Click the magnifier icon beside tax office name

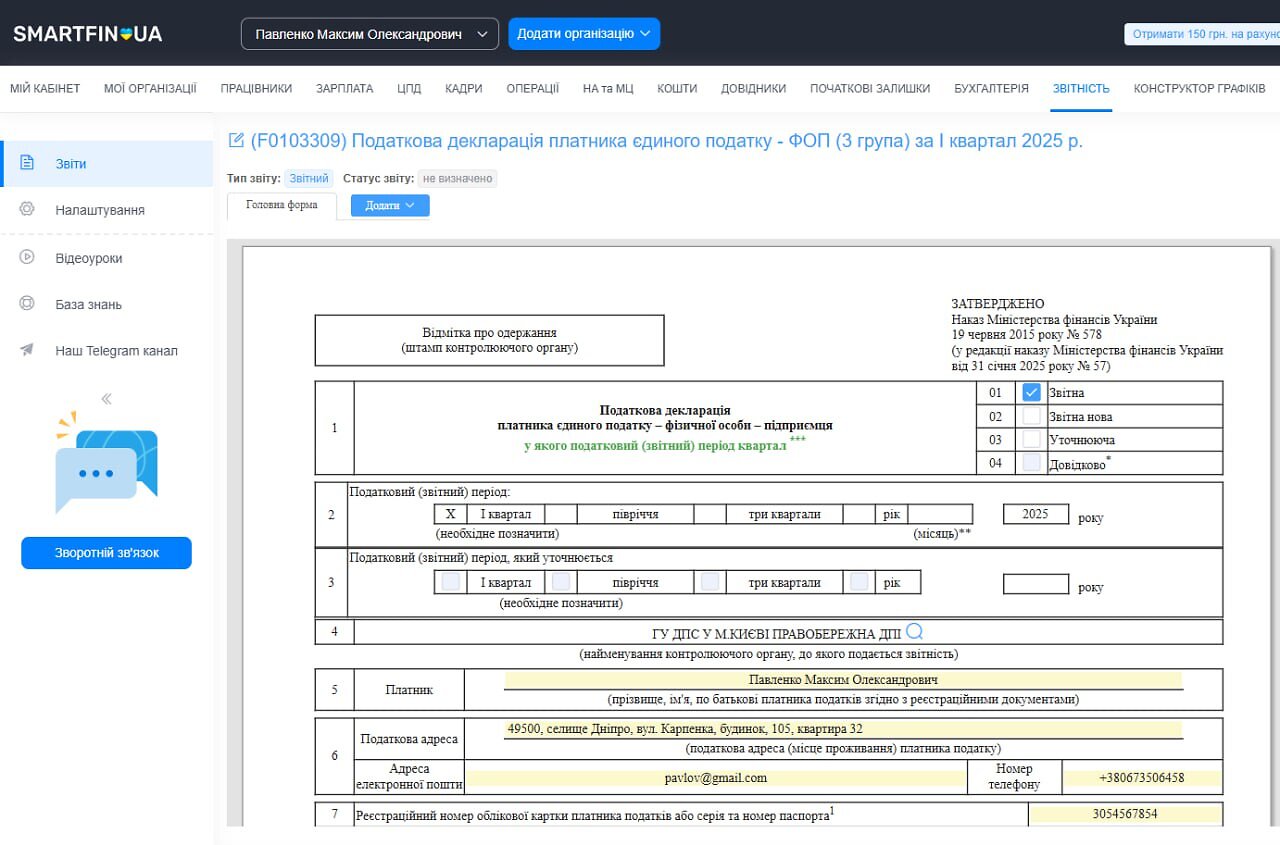click(914, 631)
